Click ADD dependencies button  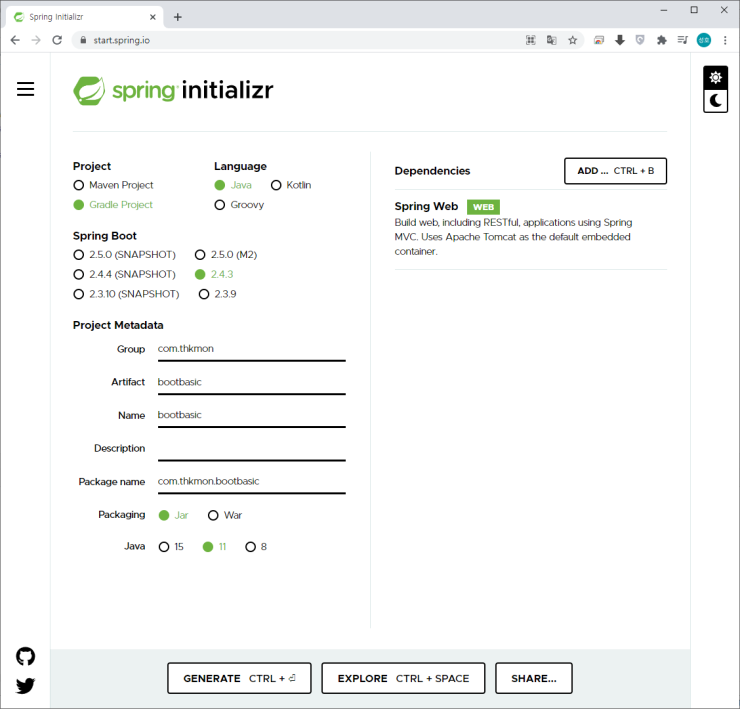click(615, 171)
